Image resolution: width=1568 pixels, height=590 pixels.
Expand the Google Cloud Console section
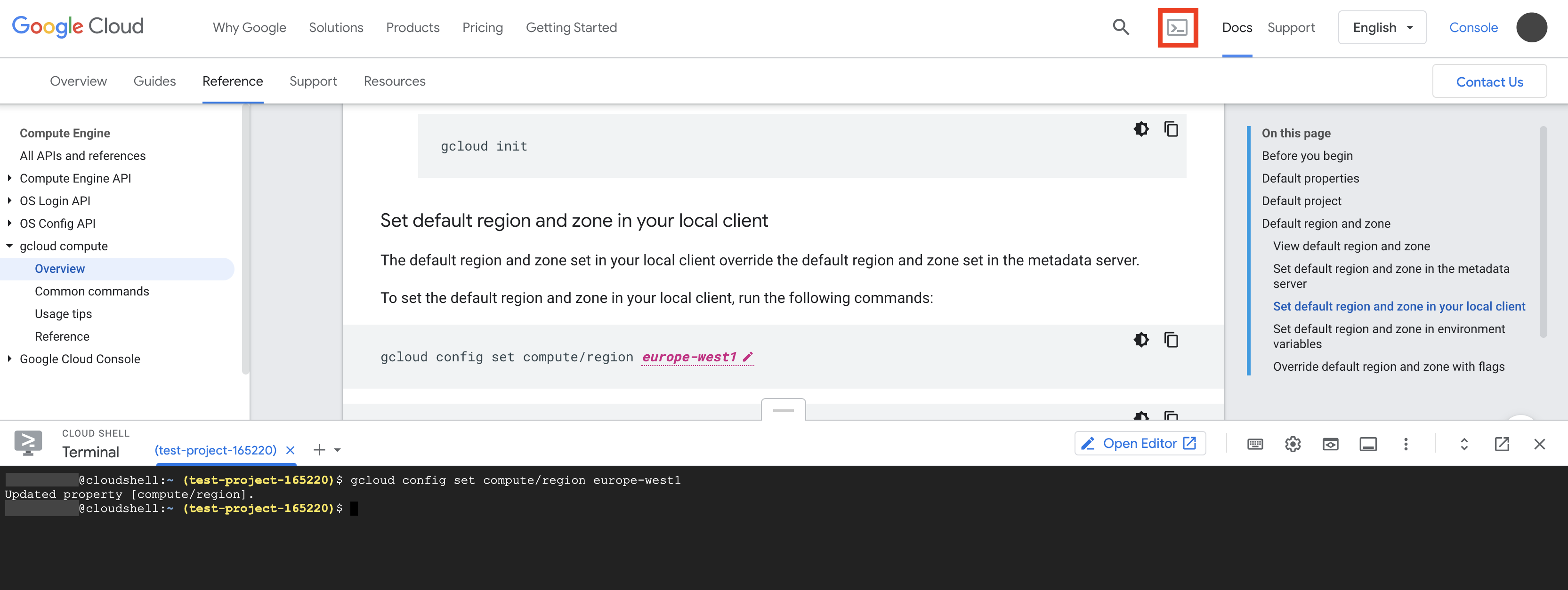pyautogui.click(x=9, y=359)
